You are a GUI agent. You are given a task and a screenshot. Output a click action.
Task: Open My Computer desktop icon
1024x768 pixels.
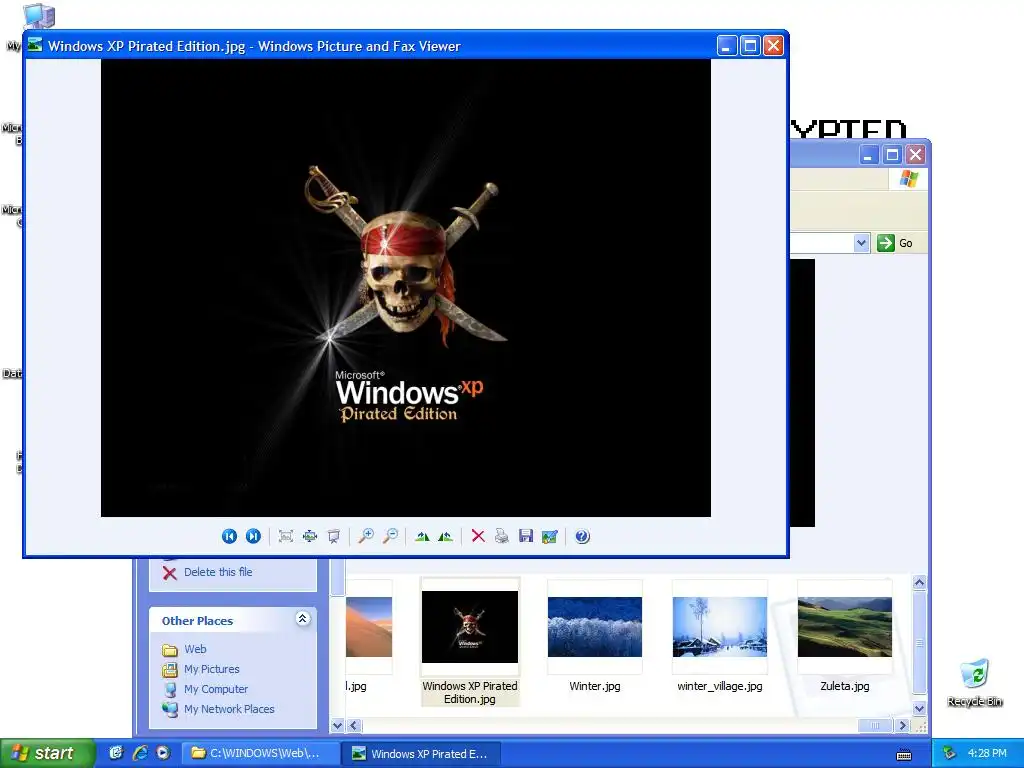pos(39,16)
